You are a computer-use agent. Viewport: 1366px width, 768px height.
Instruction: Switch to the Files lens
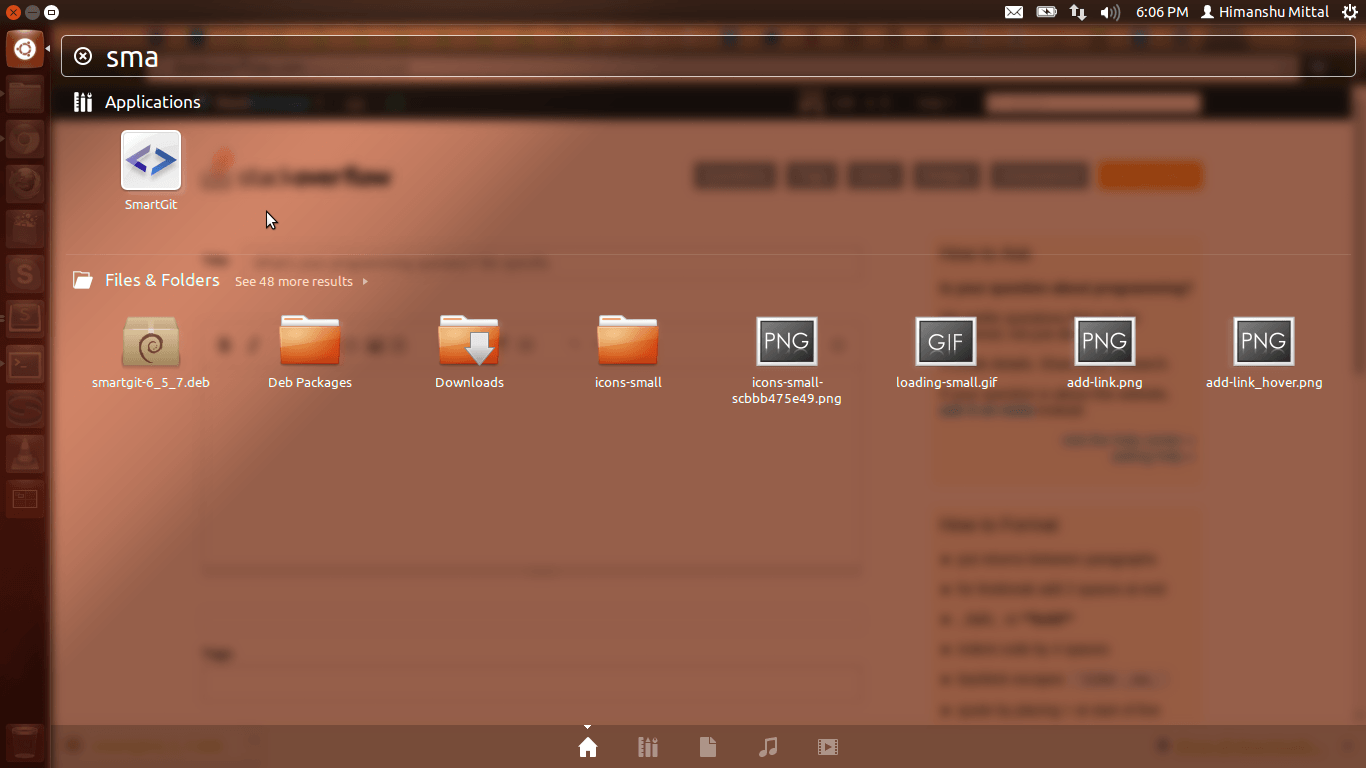pos(708,747)
